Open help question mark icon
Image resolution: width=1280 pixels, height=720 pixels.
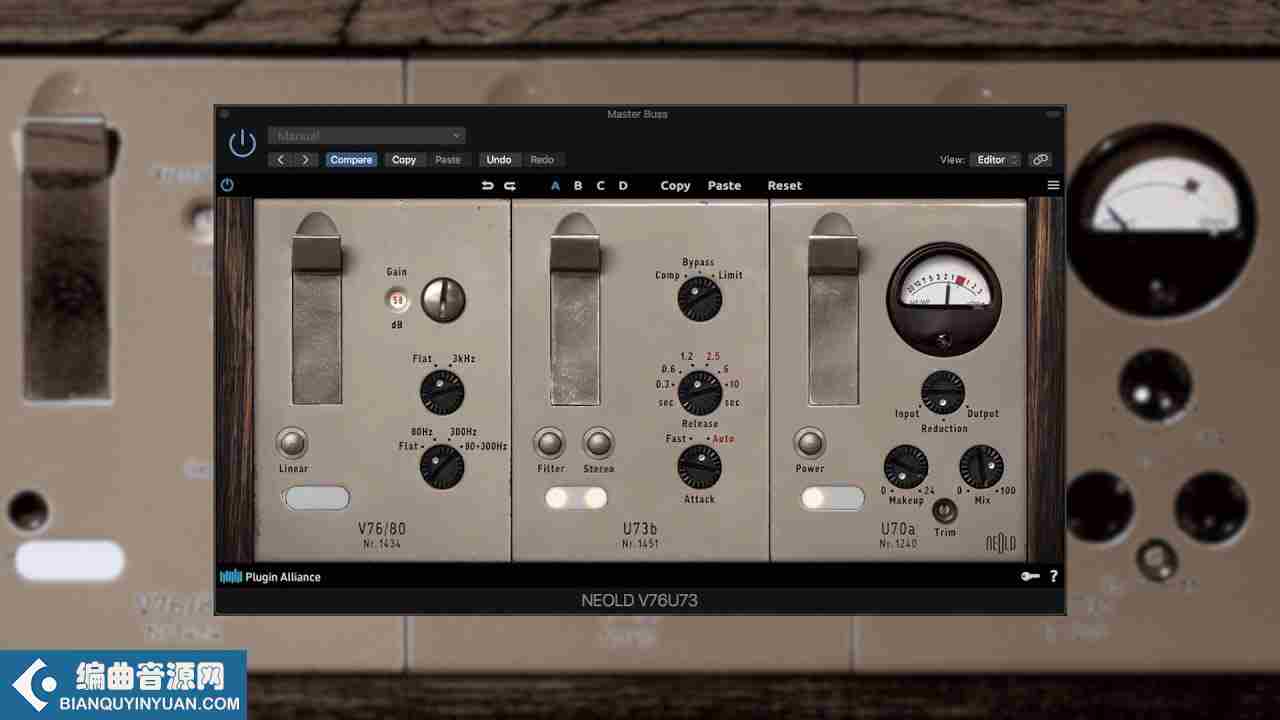(1053, 577)
